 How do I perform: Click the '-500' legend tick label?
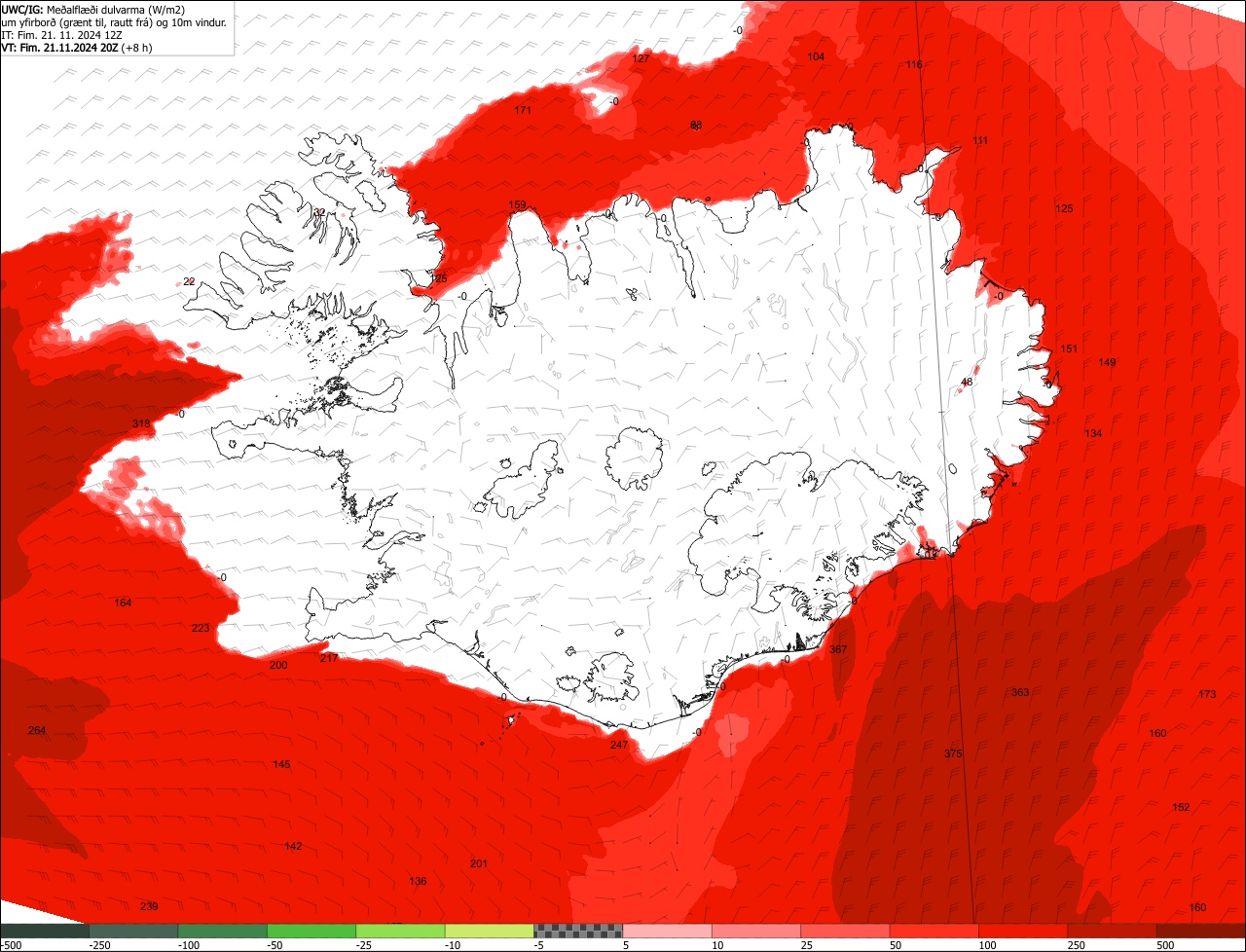[12, 944]
